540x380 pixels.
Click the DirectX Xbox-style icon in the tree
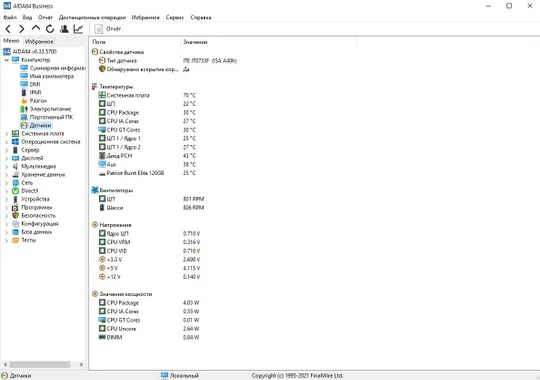[x=15, y=191]
